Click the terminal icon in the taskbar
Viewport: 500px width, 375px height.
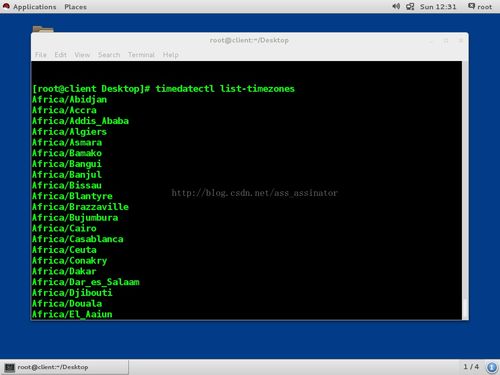point(10,367)
